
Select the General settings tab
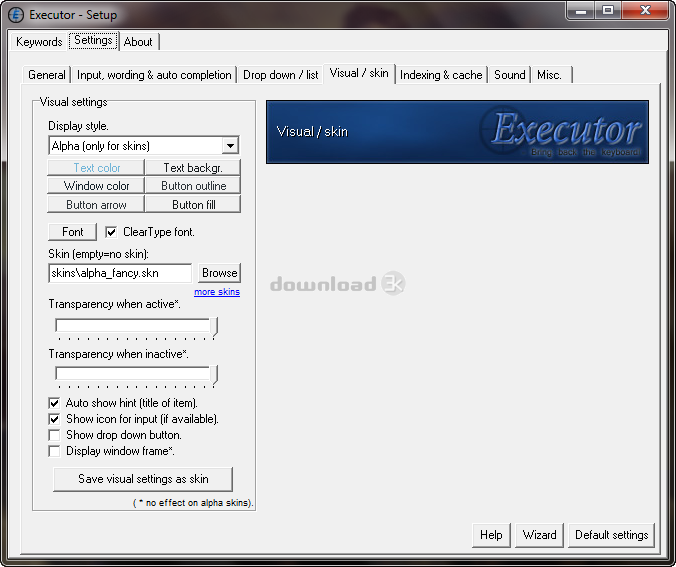pyautogui.click(x=47, y=75)
